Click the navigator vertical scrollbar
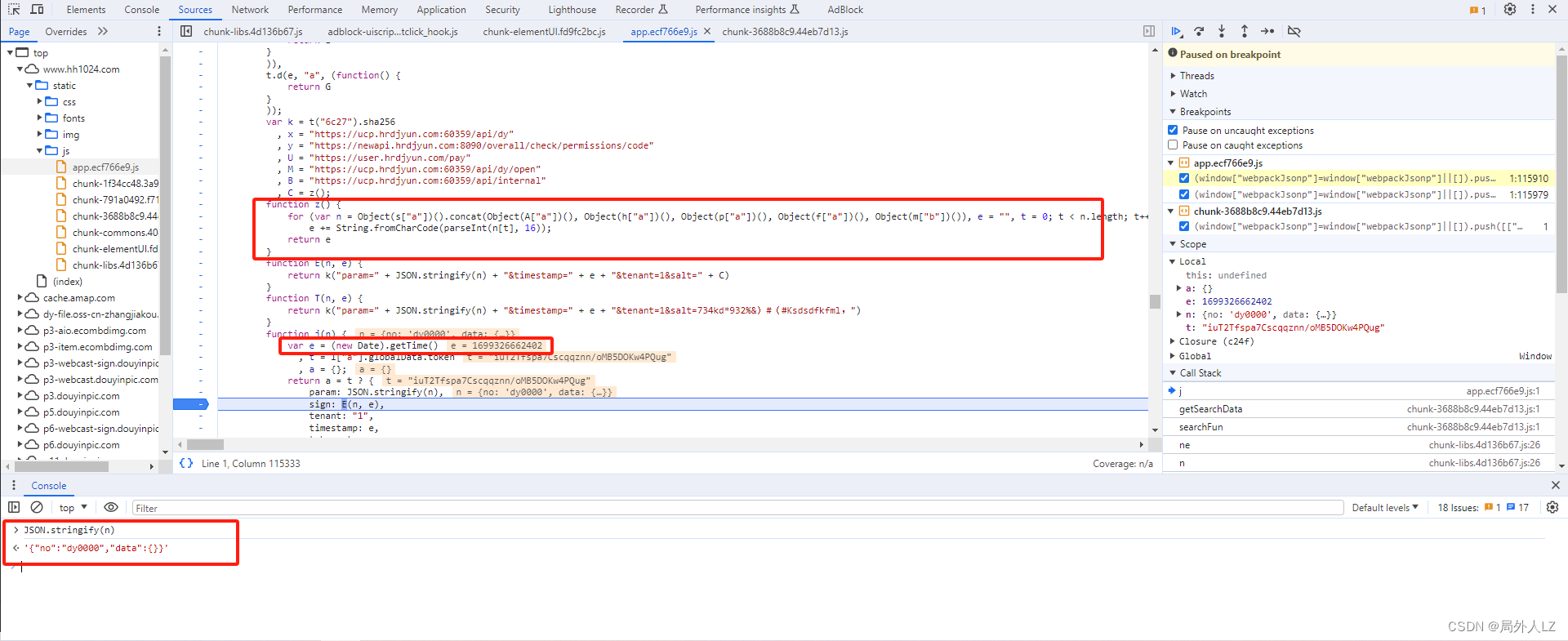1568x641 pixels. click(165, 204)
